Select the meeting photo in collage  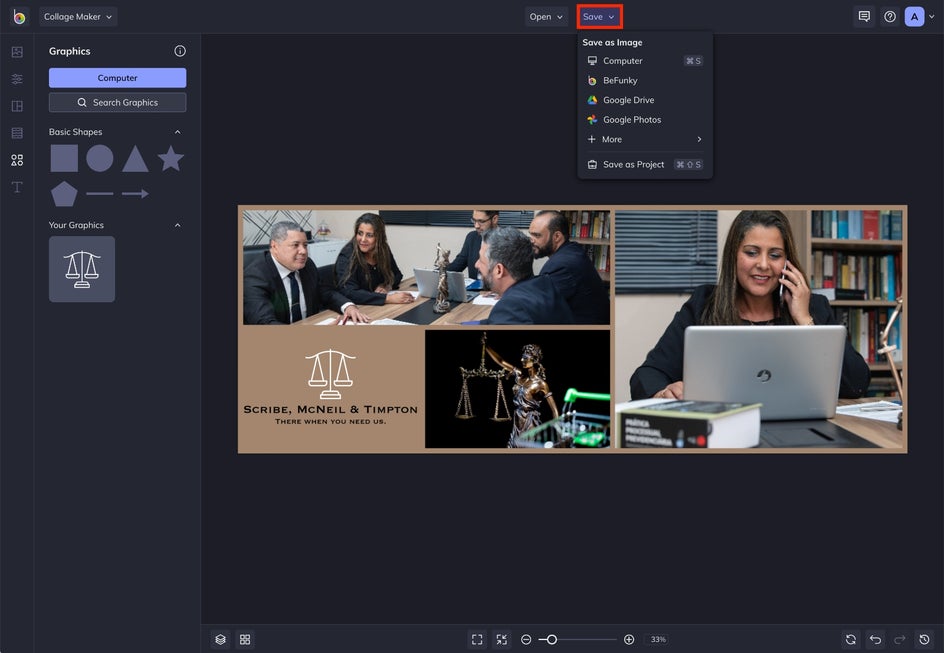(x=426, y=267)
